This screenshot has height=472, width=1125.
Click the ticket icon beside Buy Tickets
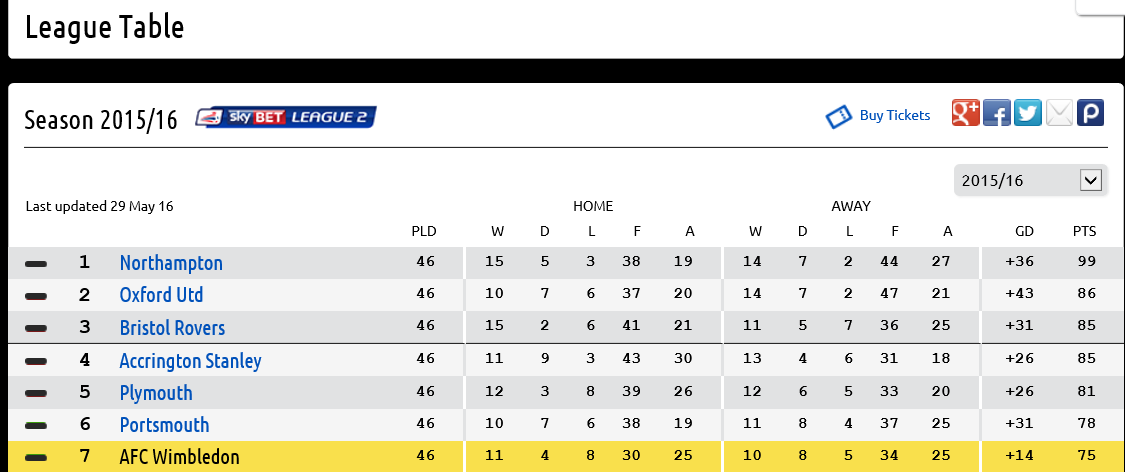click(838, 117)
